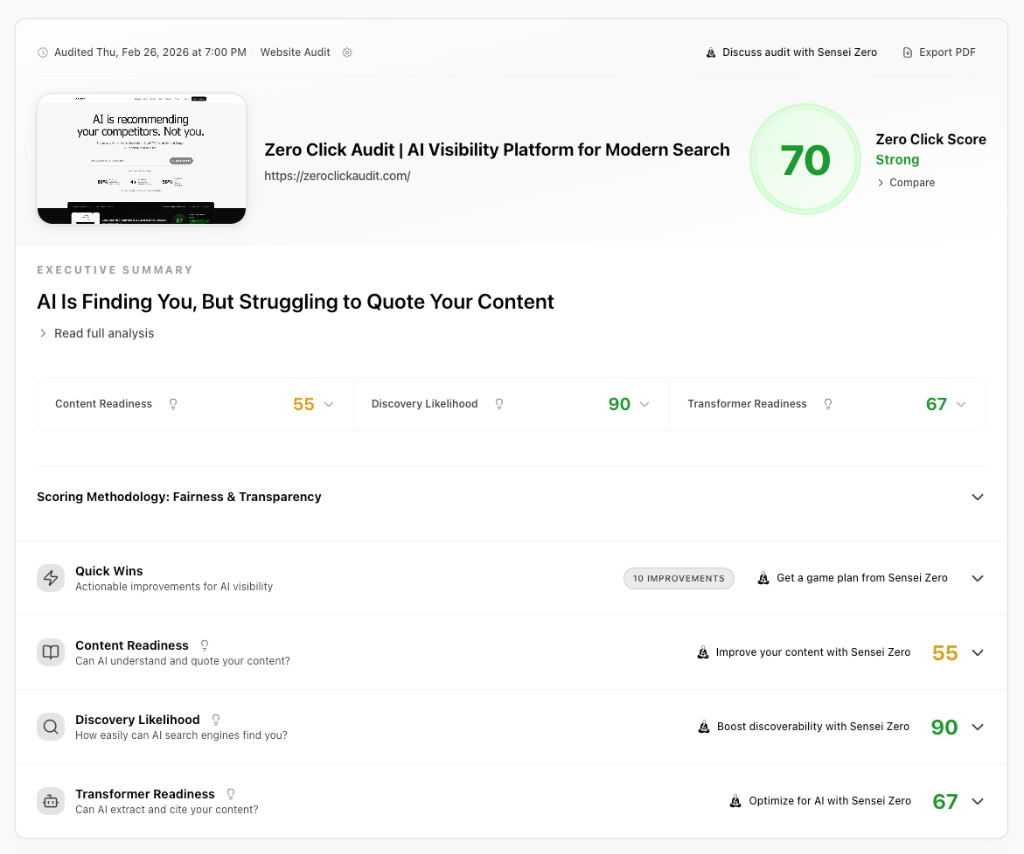Click Get a game plan from Sensei Zero

(853, 578)
